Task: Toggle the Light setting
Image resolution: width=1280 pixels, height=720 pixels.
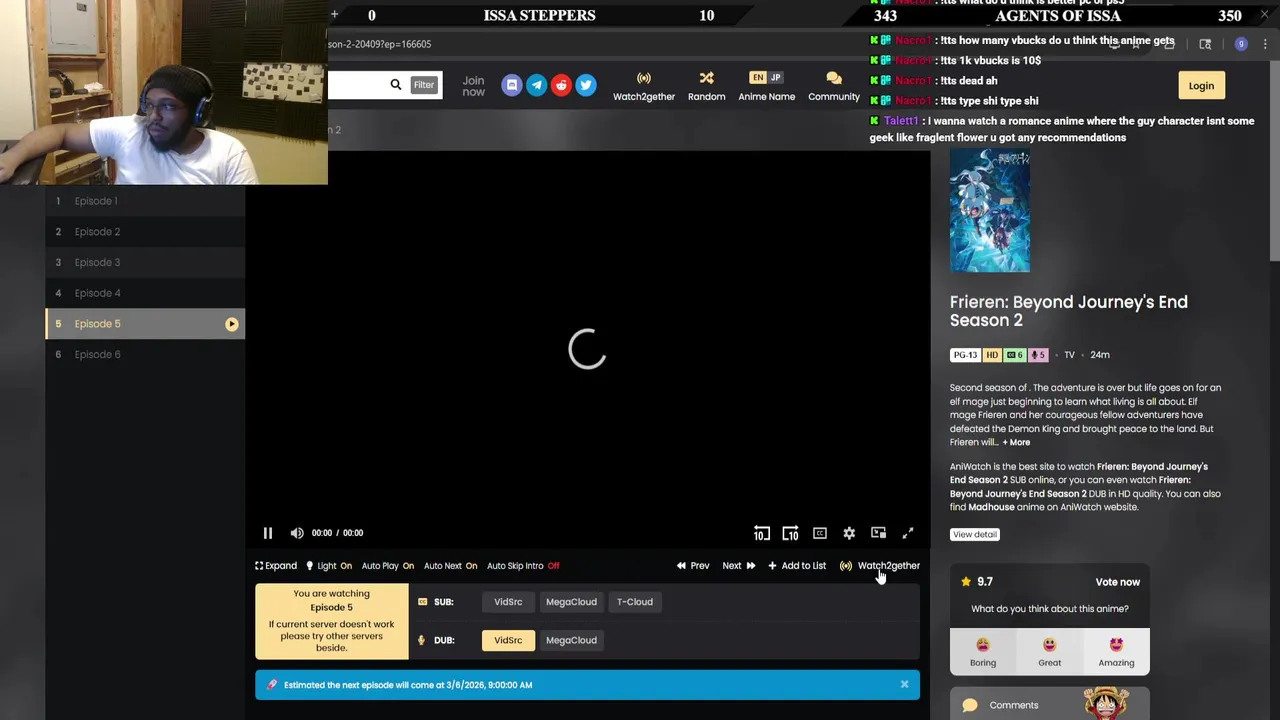Action: (329, 566)
